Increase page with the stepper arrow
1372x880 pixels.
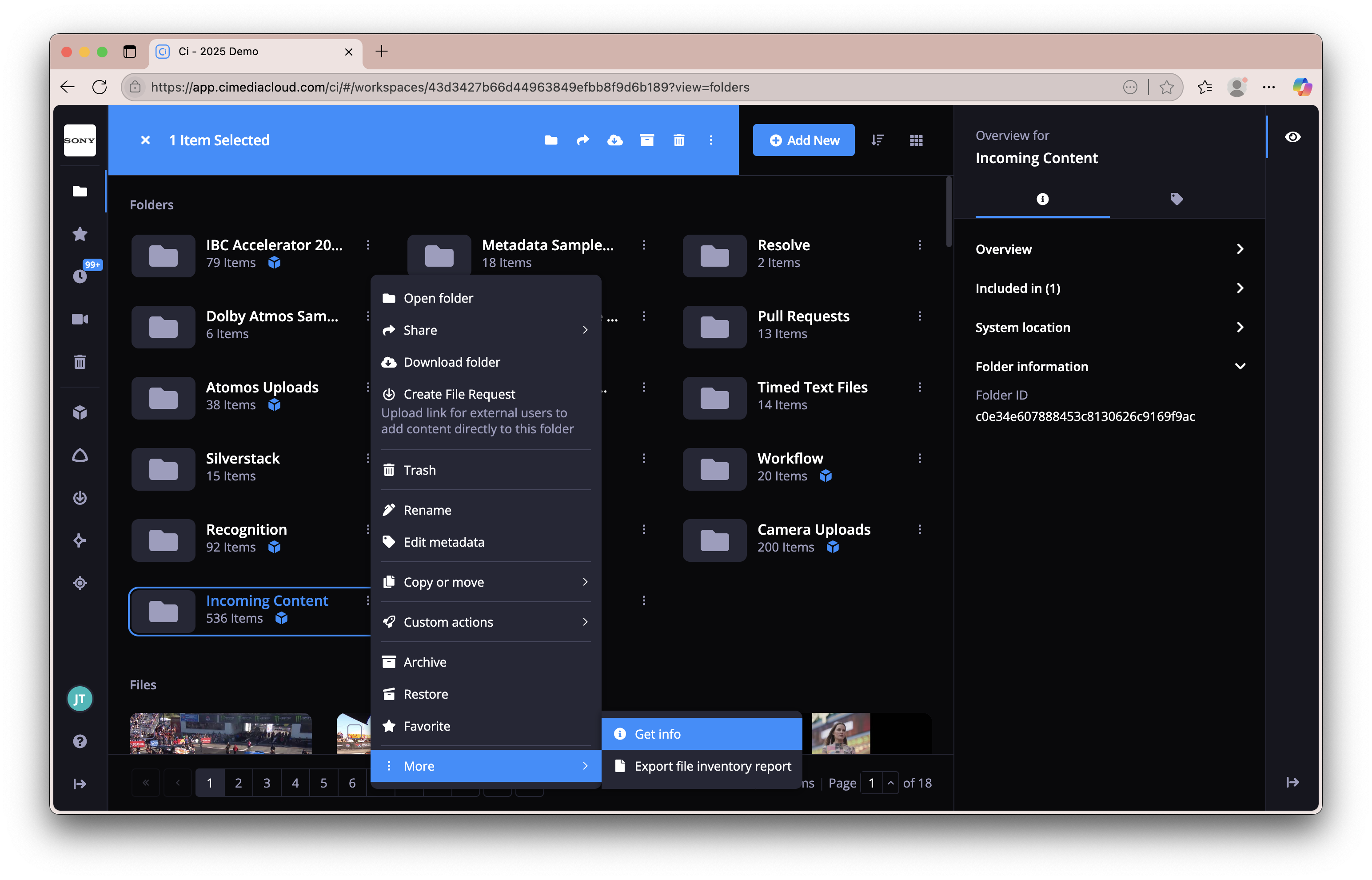point(890,784)
